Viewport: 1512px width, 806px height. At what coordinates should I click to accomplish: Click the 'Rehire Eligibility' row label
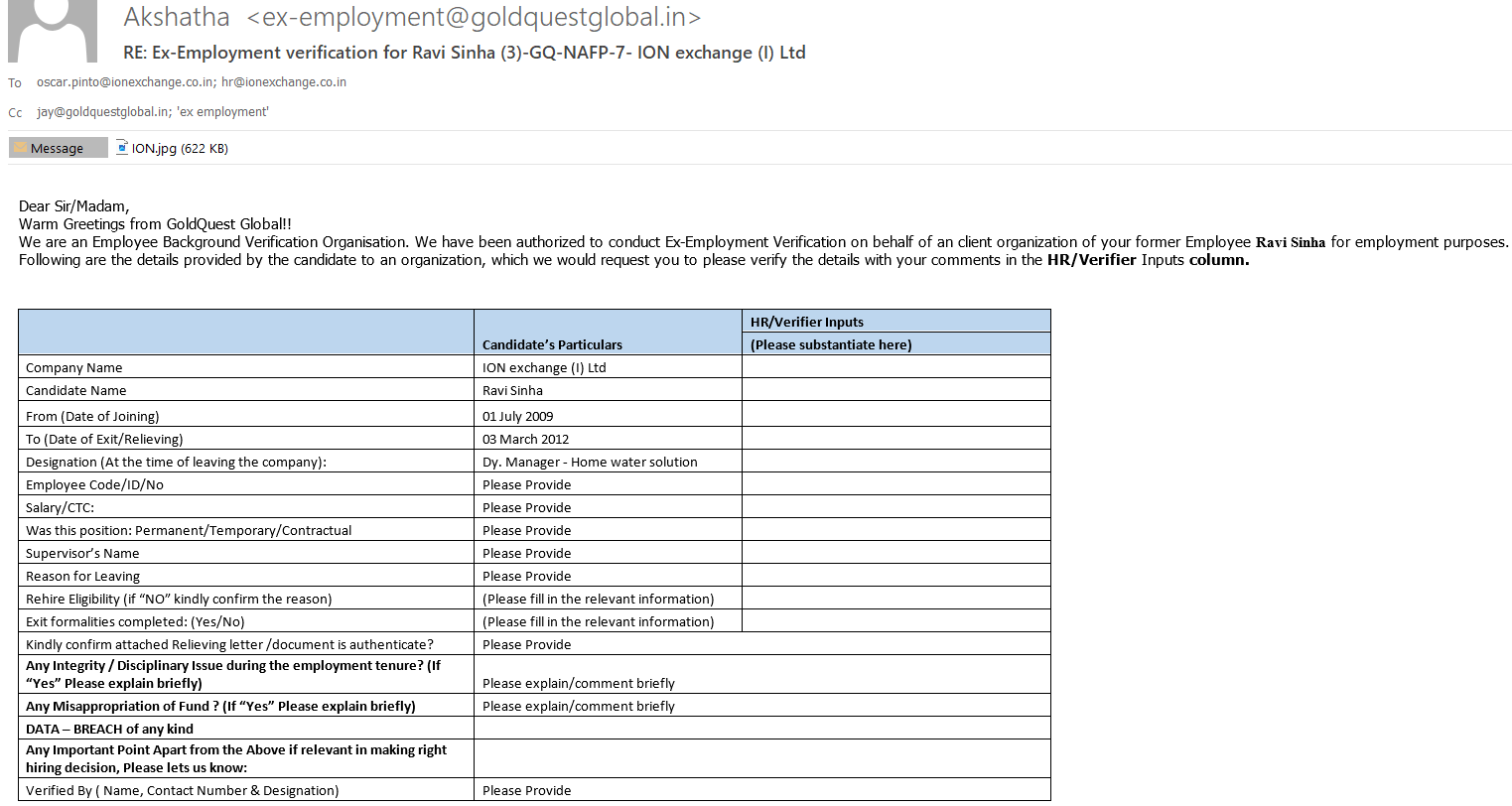tap(179, 599)
